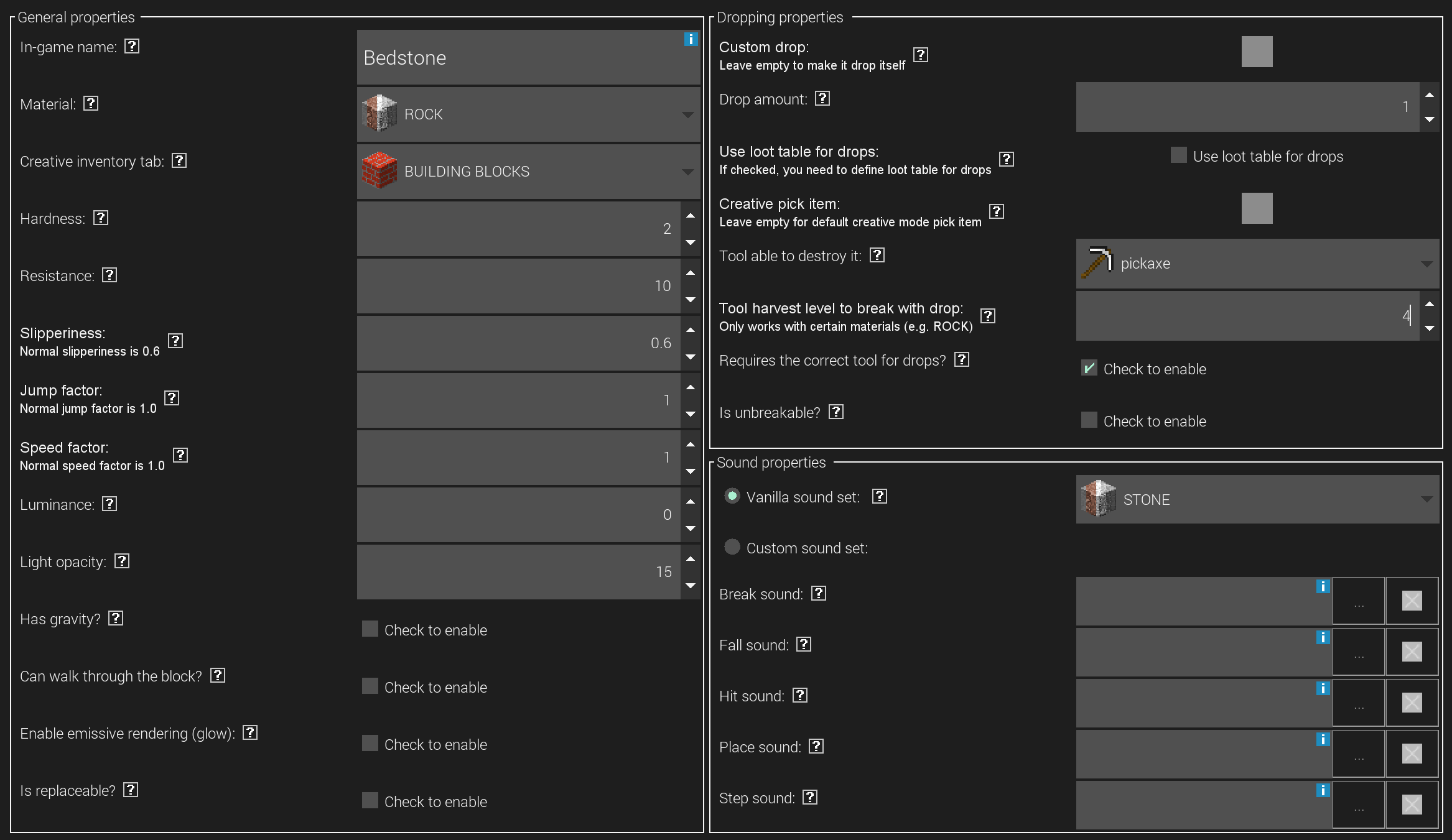Click the help icon beside Is unbreakable
Screen dimensions: 1452x840
click(x=836, y=412)
